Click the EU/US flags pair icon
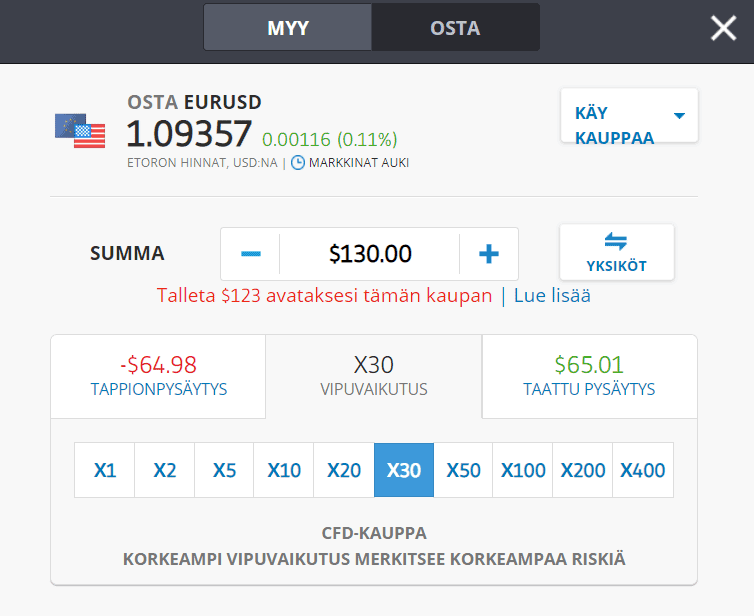 80,130
